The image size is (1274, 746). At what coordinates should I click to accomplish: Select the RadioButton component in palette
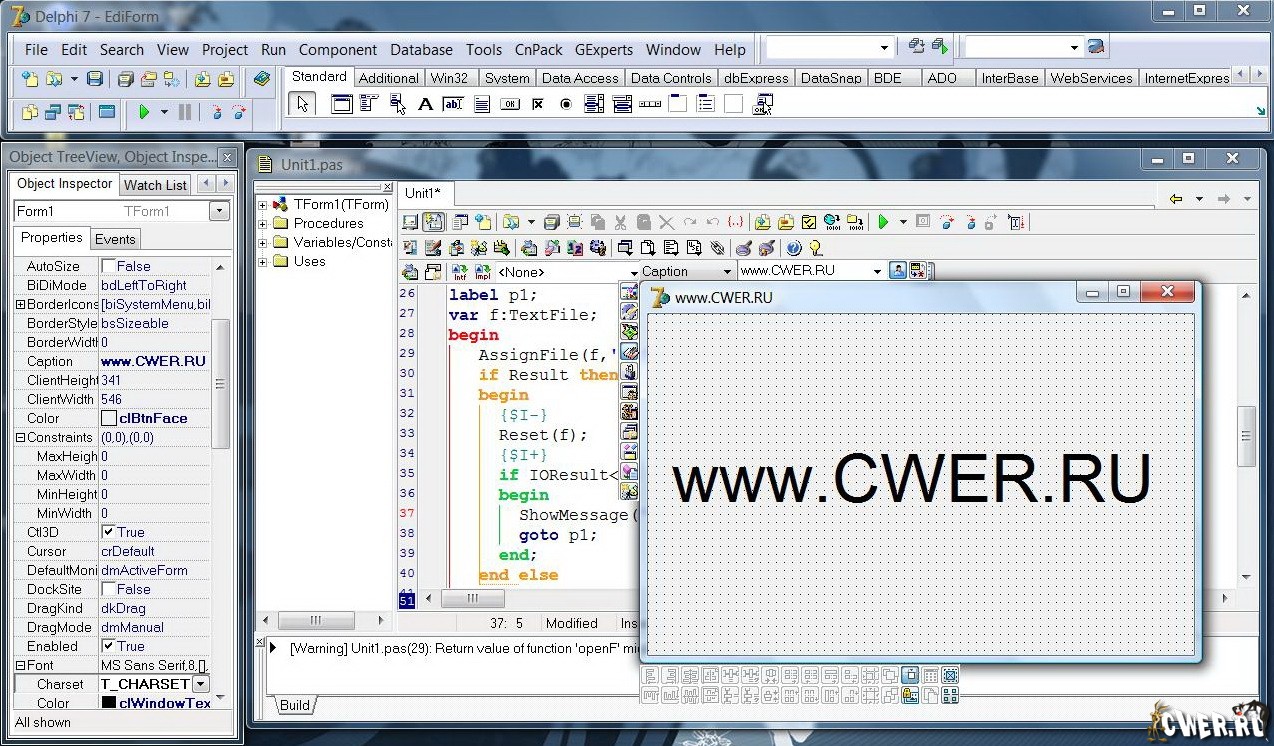point(566,104)
